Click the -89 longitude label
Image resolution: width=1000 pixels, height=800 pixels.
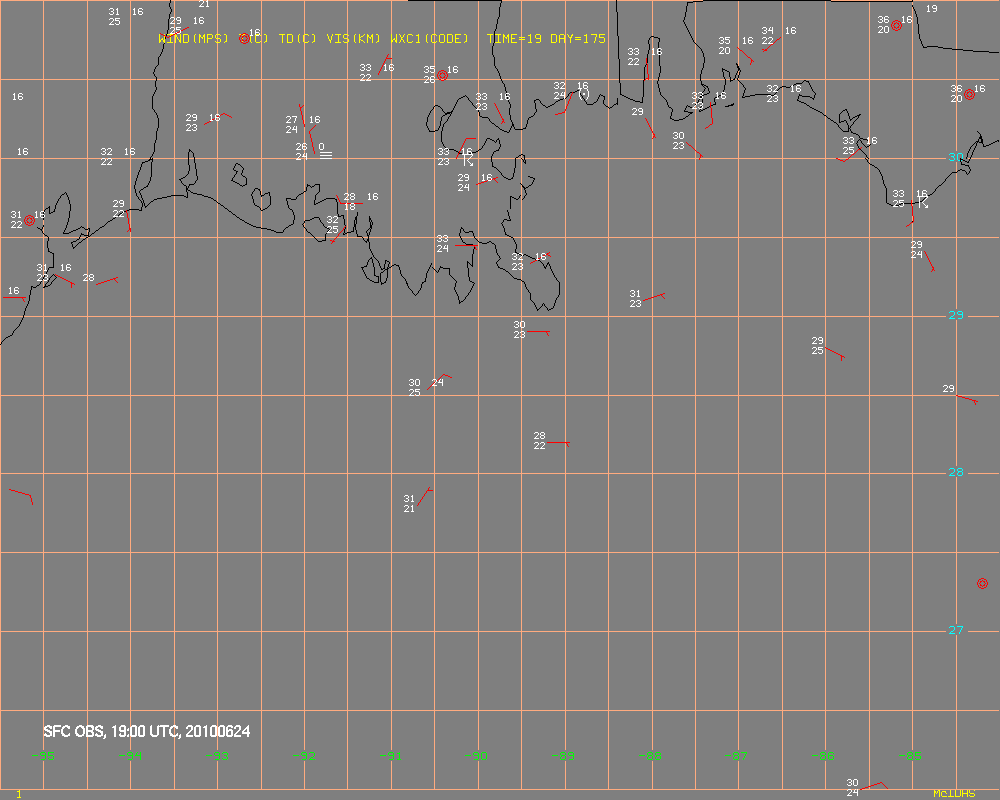[x=562, y=756]
